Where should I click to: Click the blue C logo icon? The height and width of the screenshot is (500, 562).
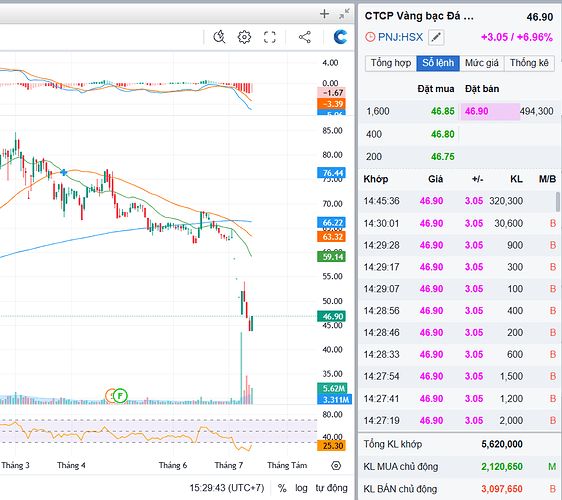[x=340, y=37]
